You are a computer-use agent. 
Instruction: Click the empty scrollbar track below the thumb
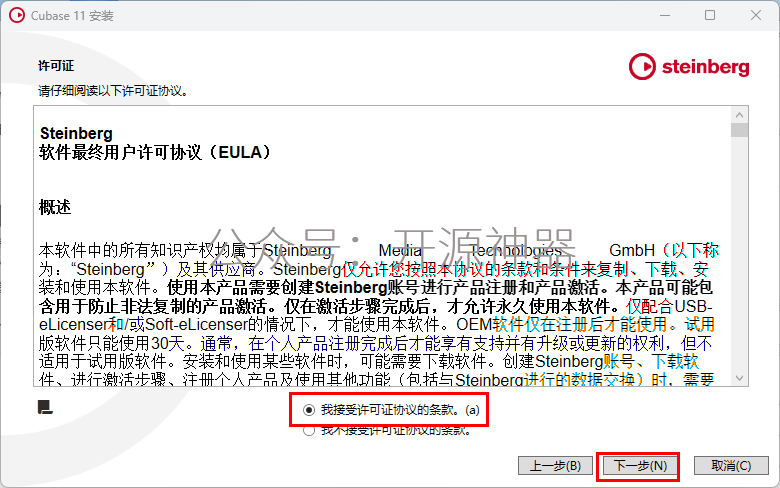pos(740,254)
